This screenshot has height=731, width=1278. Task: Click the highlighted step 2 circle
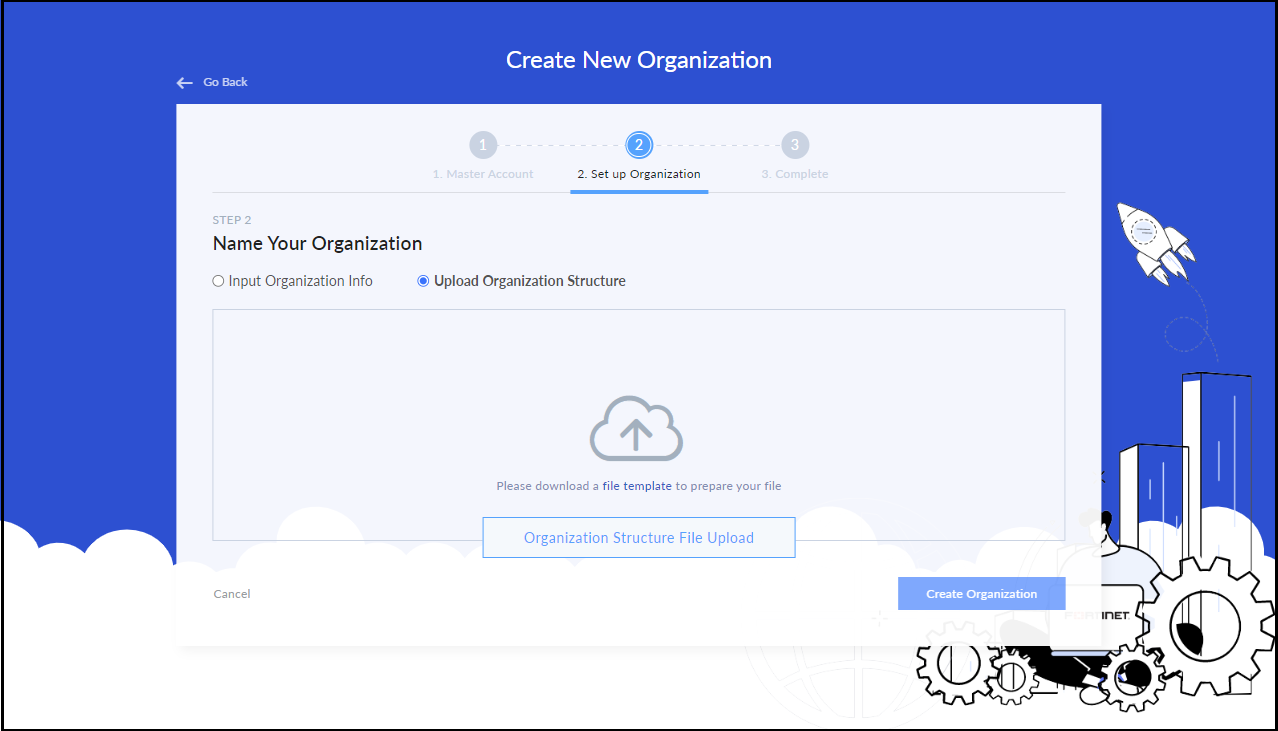639,144
